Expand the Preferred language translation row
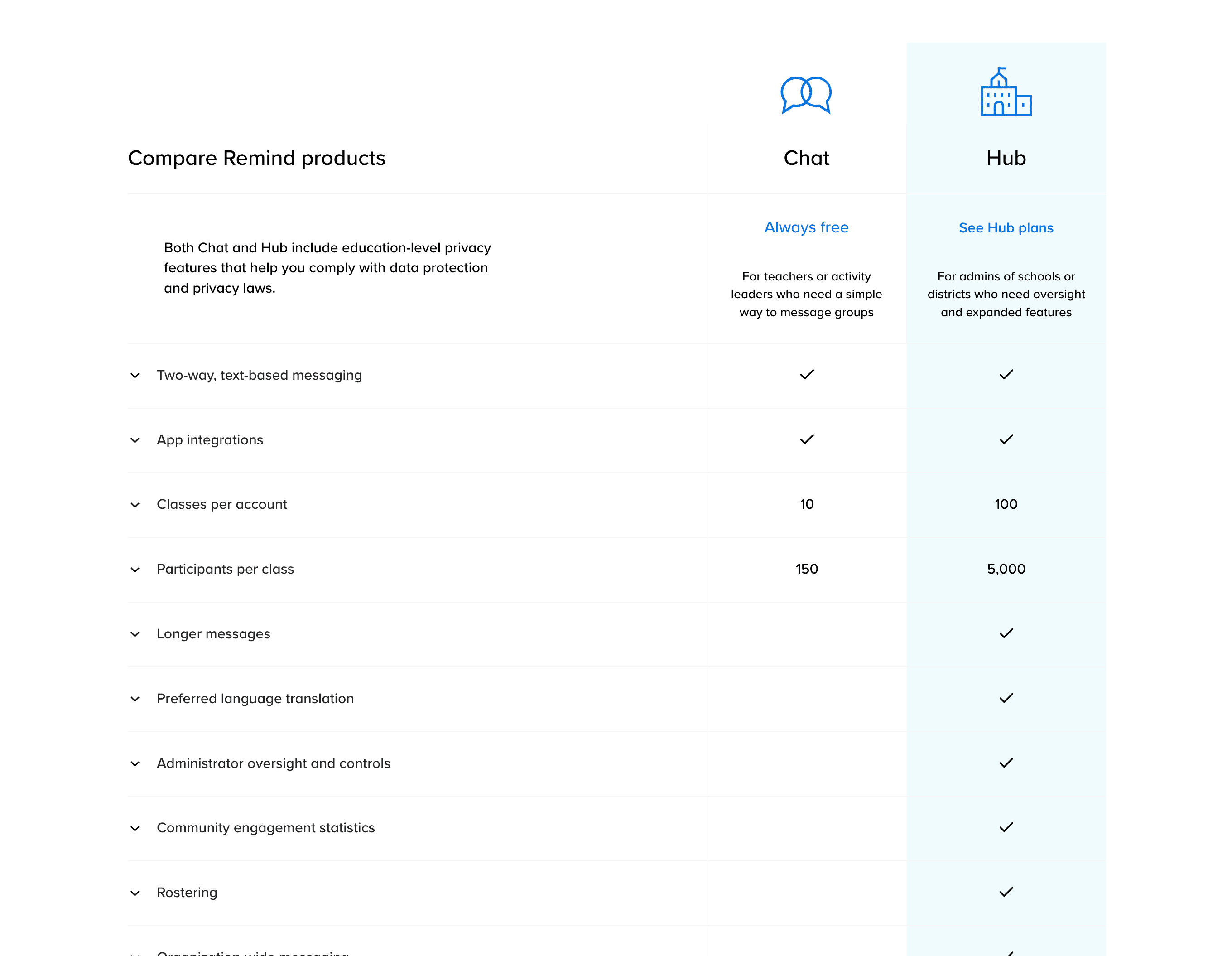The height and width of the screenshot is (956, 1232). tap(135, 699)
